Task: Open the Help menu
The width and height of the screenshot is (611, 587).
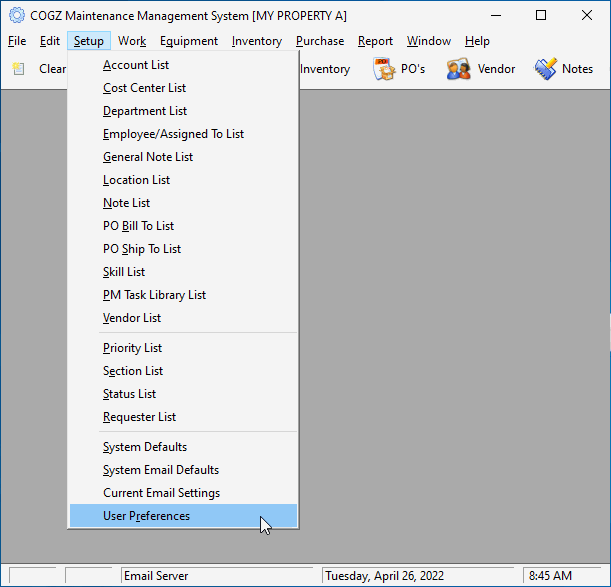Action: tap(477, 41)
